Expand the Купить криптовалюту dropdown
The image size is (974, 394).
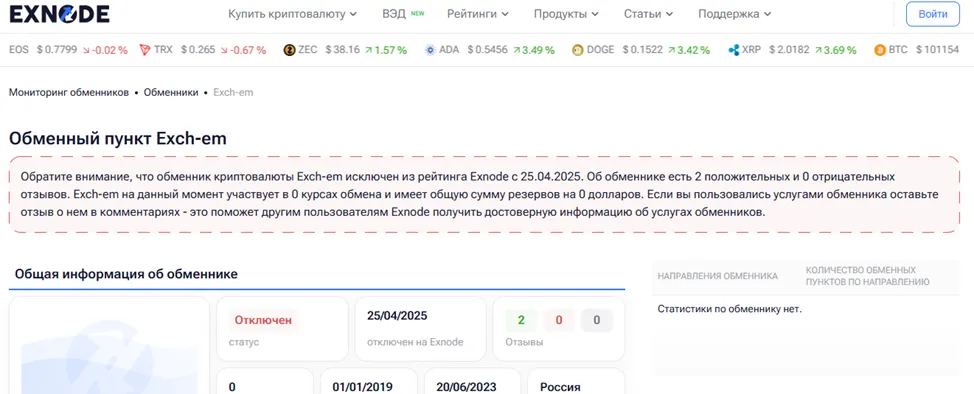point(292,14)
